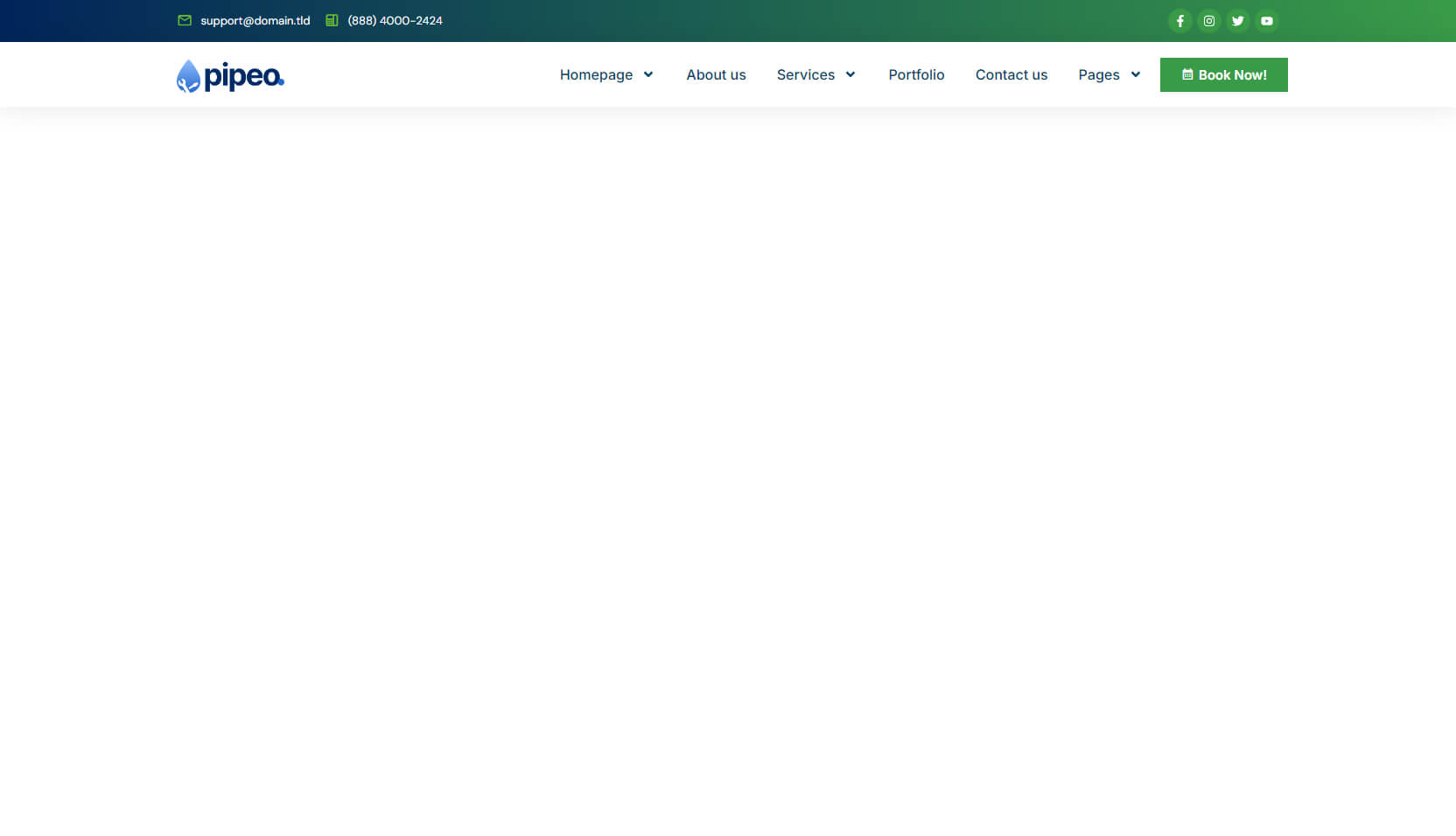This screenshot has width=1456, height=836.
Task: Open the Homepage menu item
Action: pyautogui.click(x=596, y=74)
